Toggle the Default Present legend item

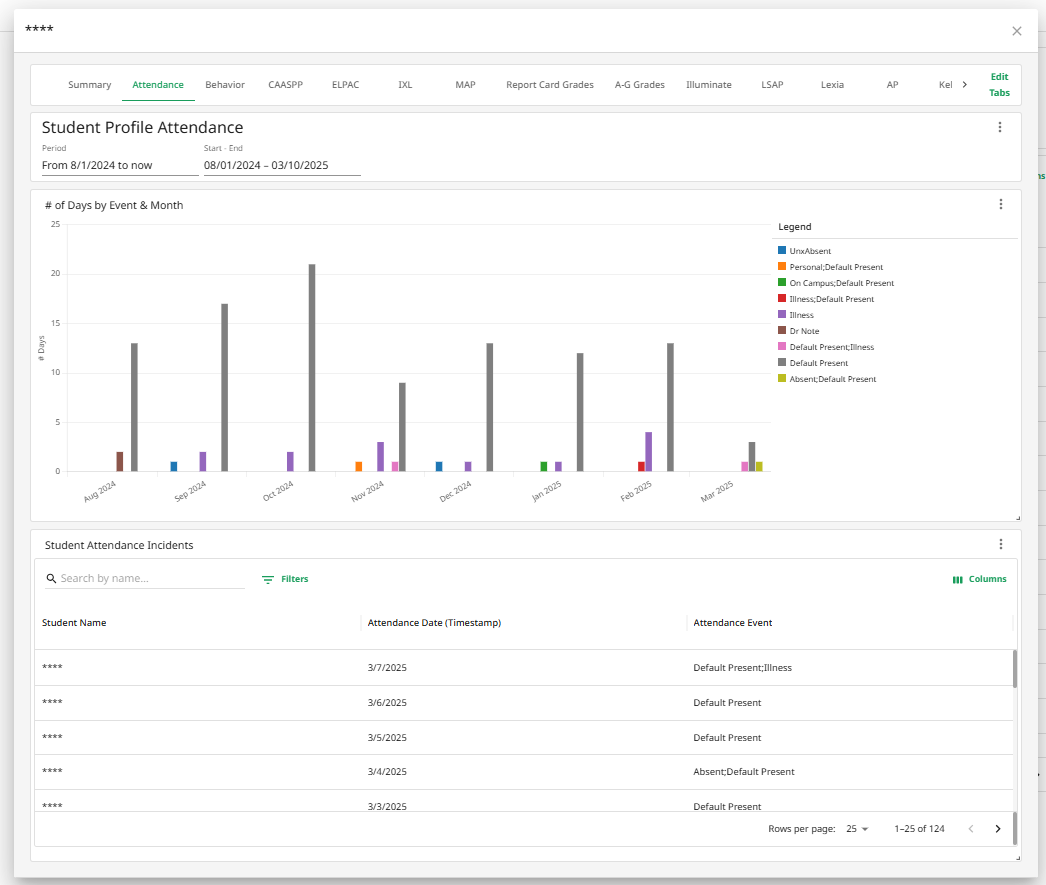coord(818,363)
